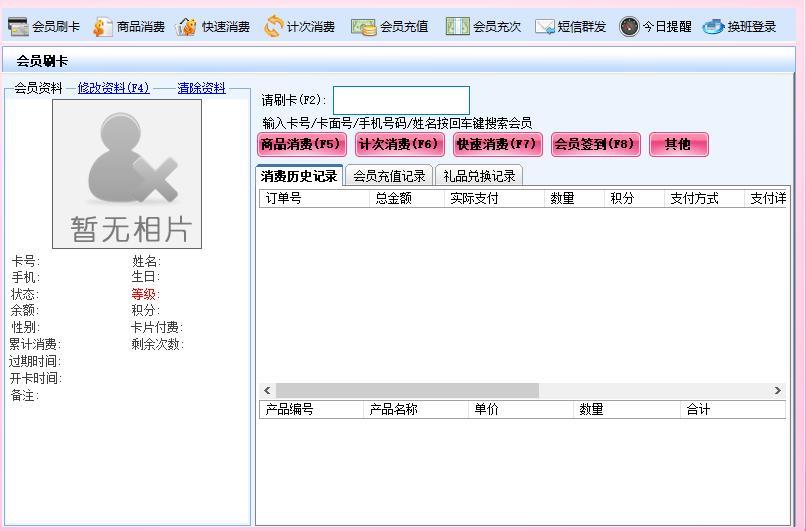Click the 合计 column header

click(x=733, y=410)
